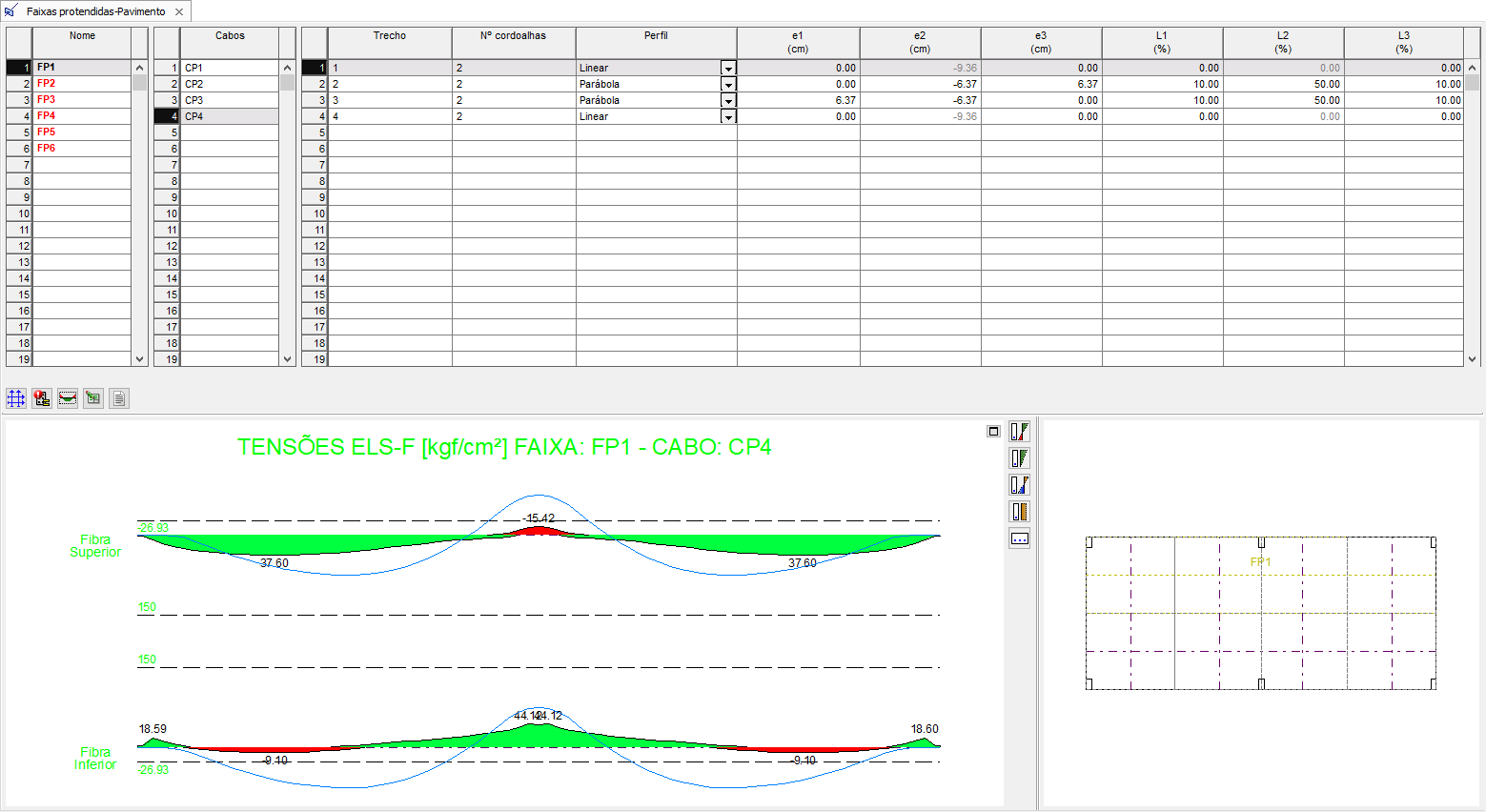Open Perfil dropdown for trecho 2 Parábola
The width and height of the screenshot is (1486, 812).
728,85
